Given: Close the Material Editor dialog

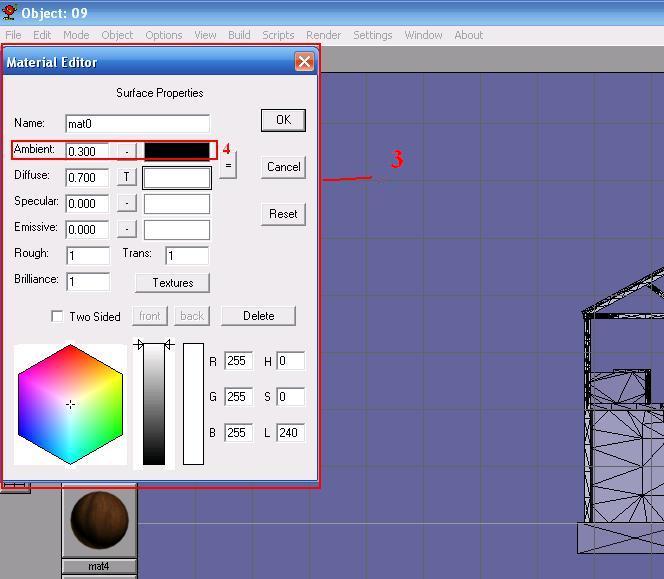Looking at the screenshot, I should (x=304, y=62).
